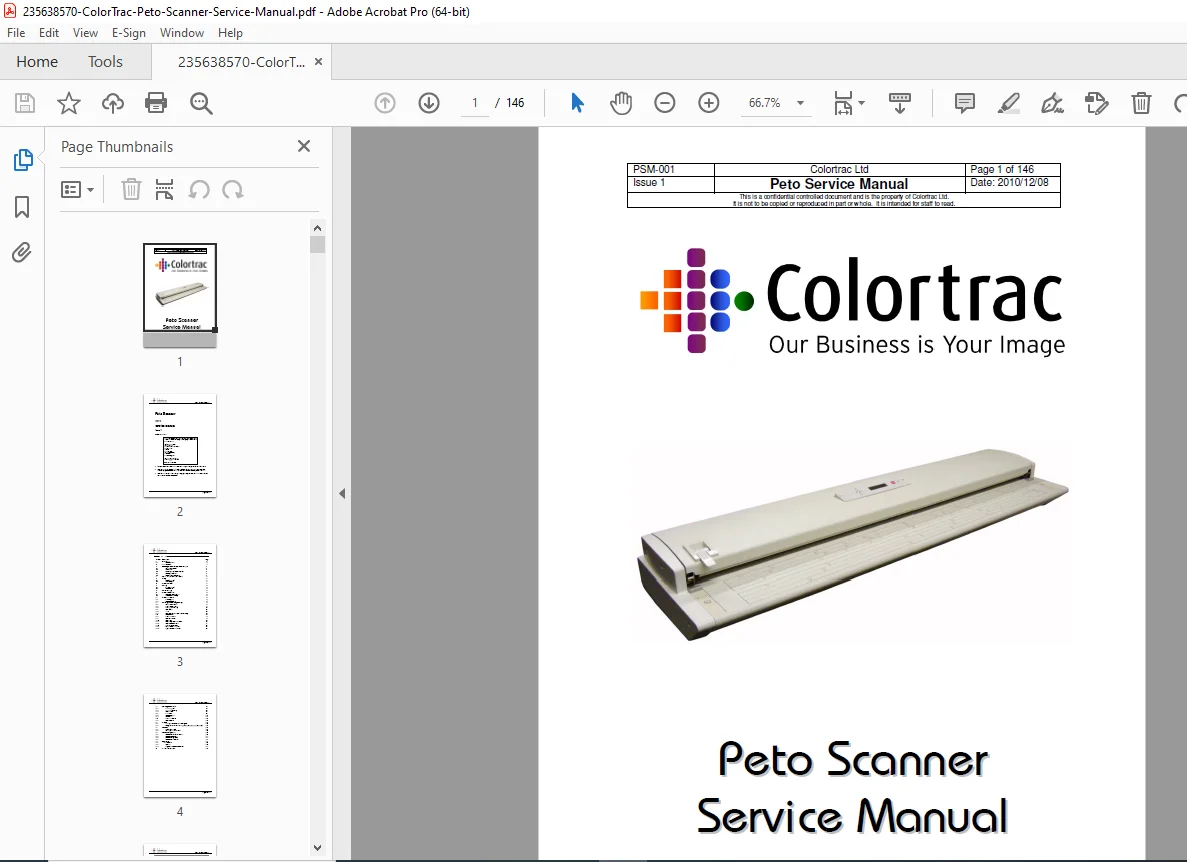Image resolution: width=1187 pixels, height=862 pixels.
Task: Click "Peto Service Manual" header text
Action: coord(839,184)
